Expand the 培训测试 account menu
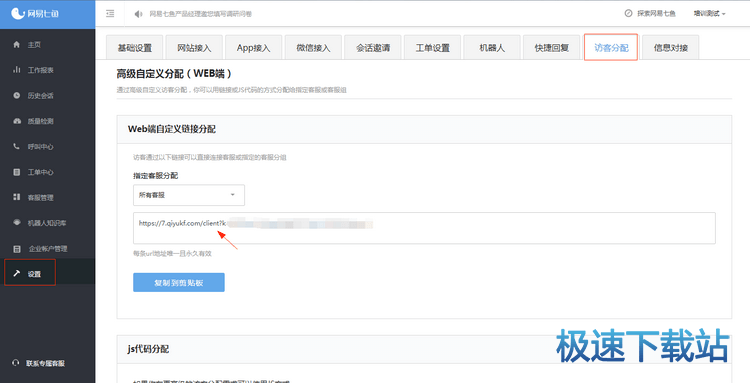The image size is (750, 383). 709,14
